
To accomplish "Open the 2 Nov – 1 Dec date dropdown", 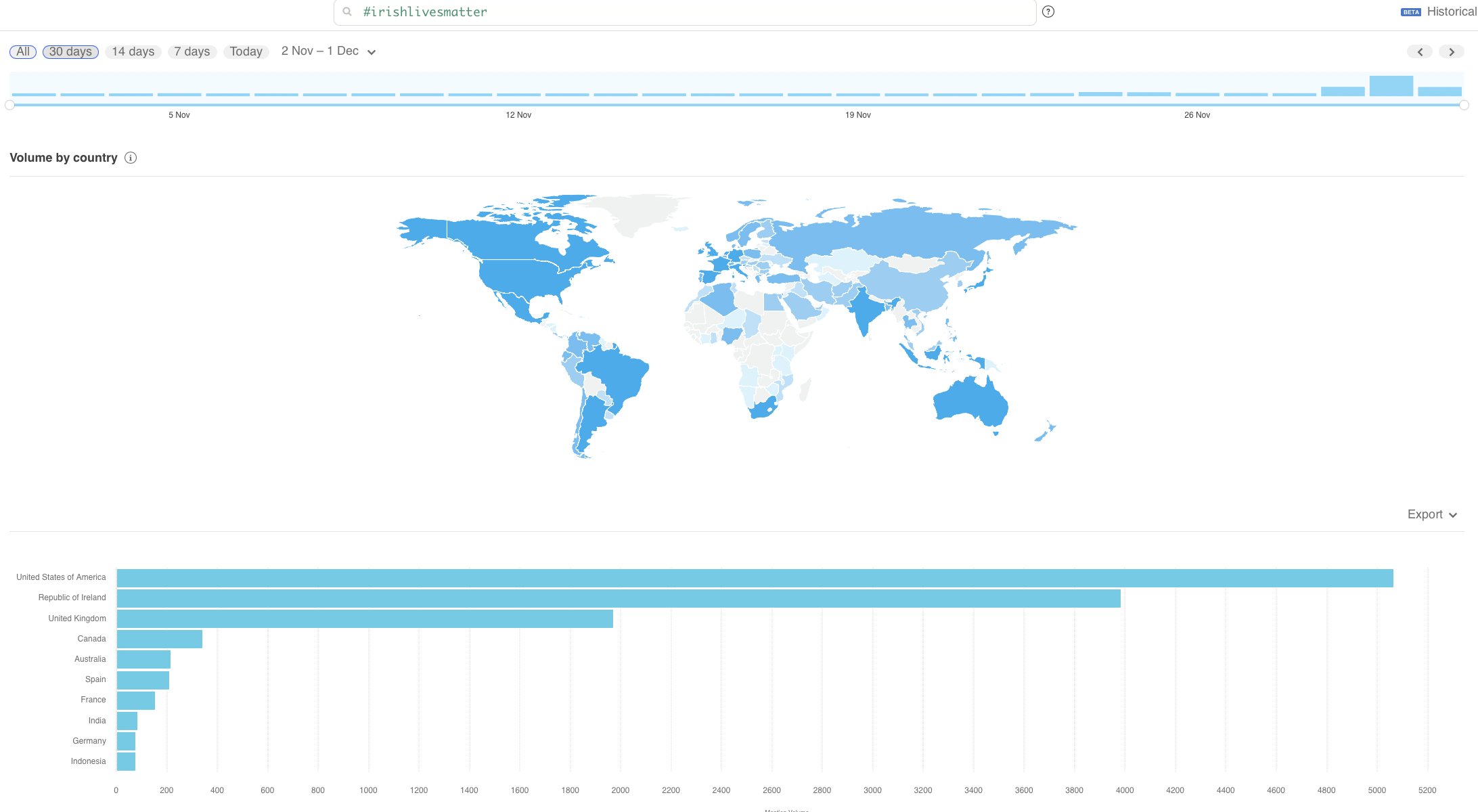I will (x=328, y=51).
